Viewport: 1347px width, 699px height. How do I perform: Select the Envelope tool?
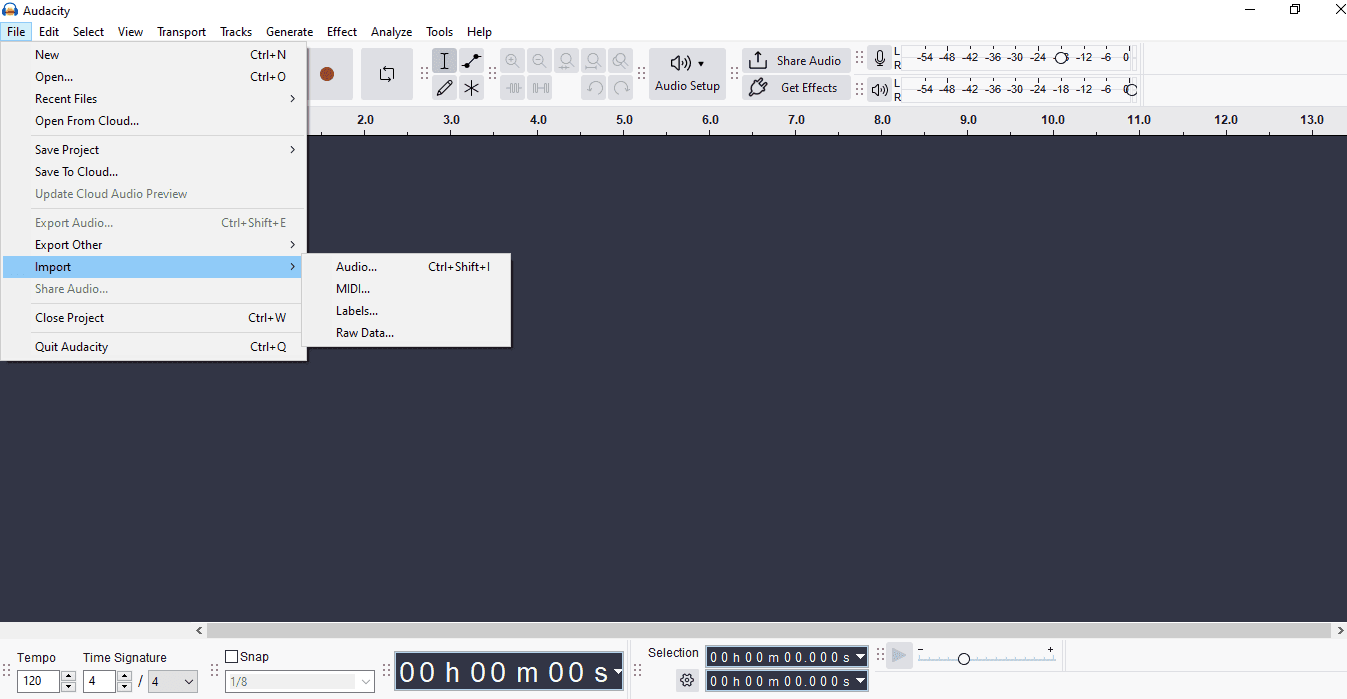coord(471,61)
